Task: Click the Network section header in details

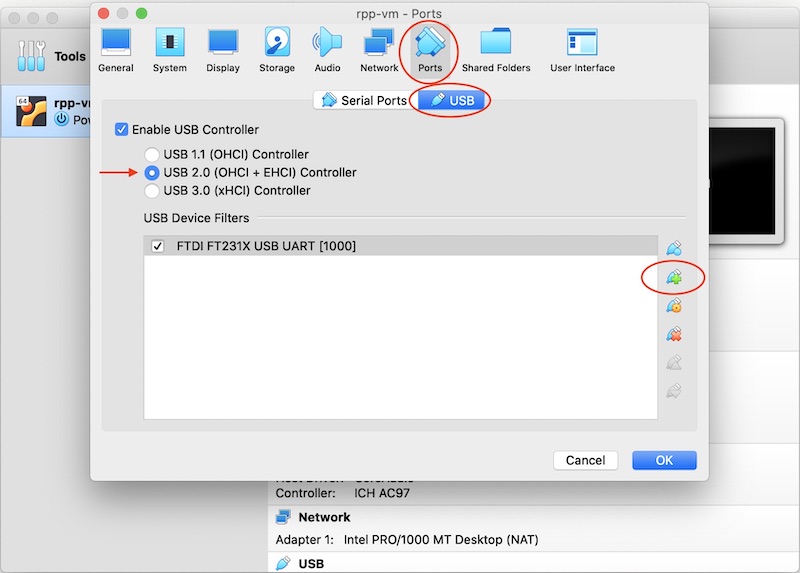Action: pos(324,517)
